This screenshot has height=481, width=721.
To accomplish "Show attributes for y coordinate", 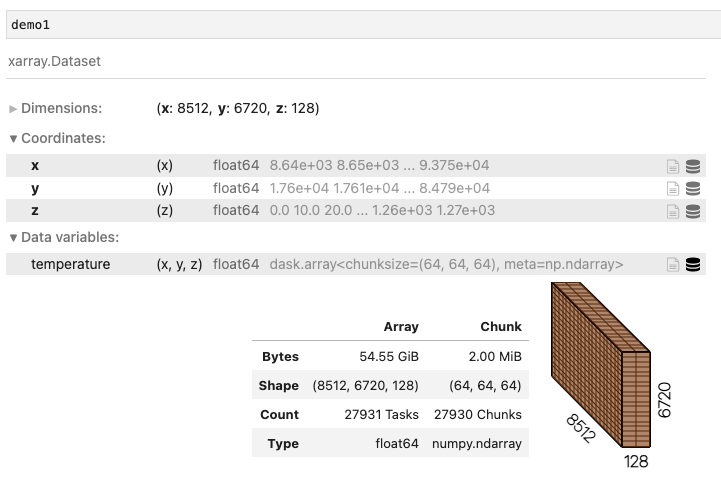I will click(x=673, y=188).
